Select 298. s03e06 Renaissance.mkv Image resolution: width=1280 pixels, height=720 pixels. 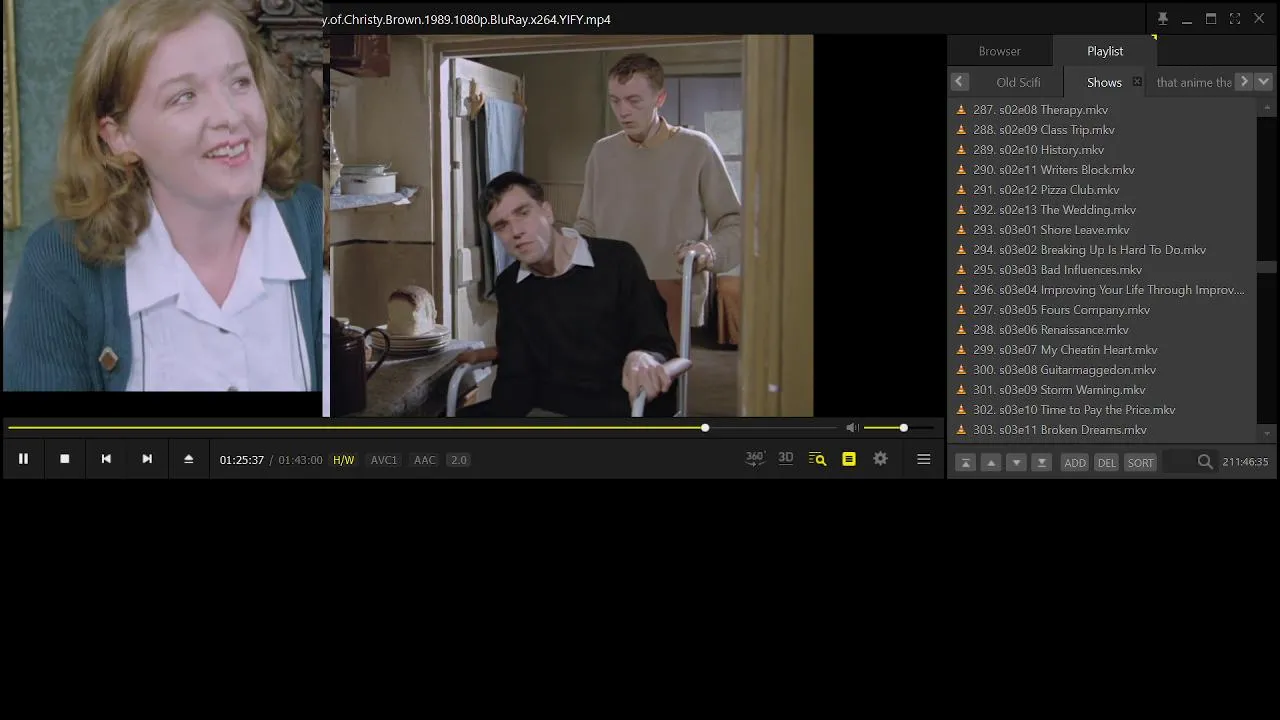(1102, 330)
